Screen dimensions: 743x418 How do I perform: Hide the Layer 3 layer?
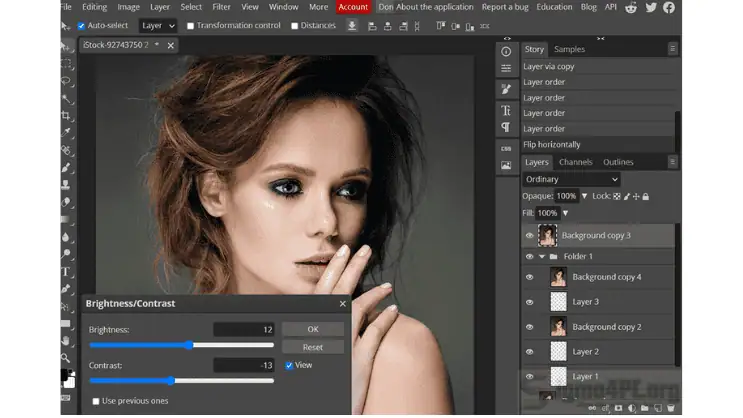click(x=529, y=302)
